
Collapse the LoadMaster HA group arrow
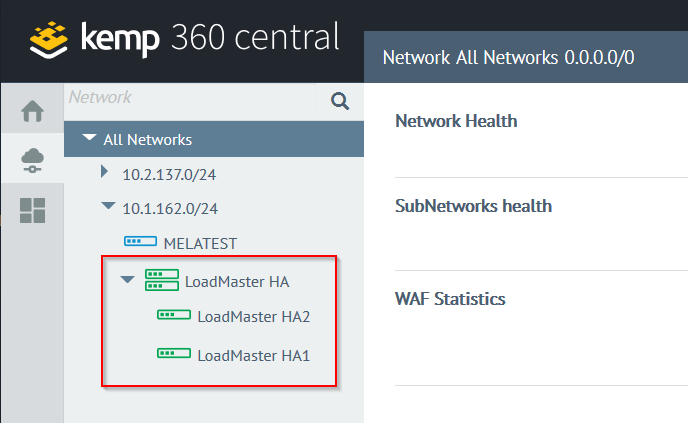point(128,280)
